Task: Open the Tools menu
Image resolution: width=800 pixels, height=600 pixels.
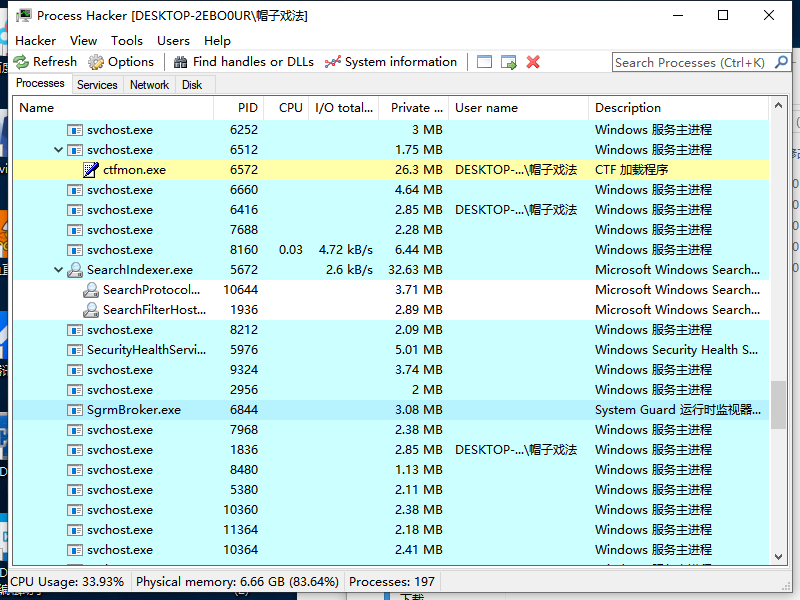Action: 127,41
